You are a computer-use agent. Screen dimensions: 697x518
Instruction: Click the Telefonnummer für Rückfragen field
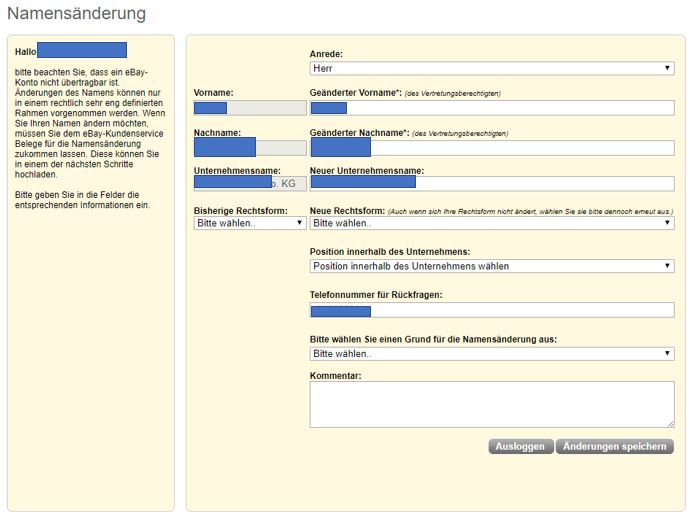492,310
